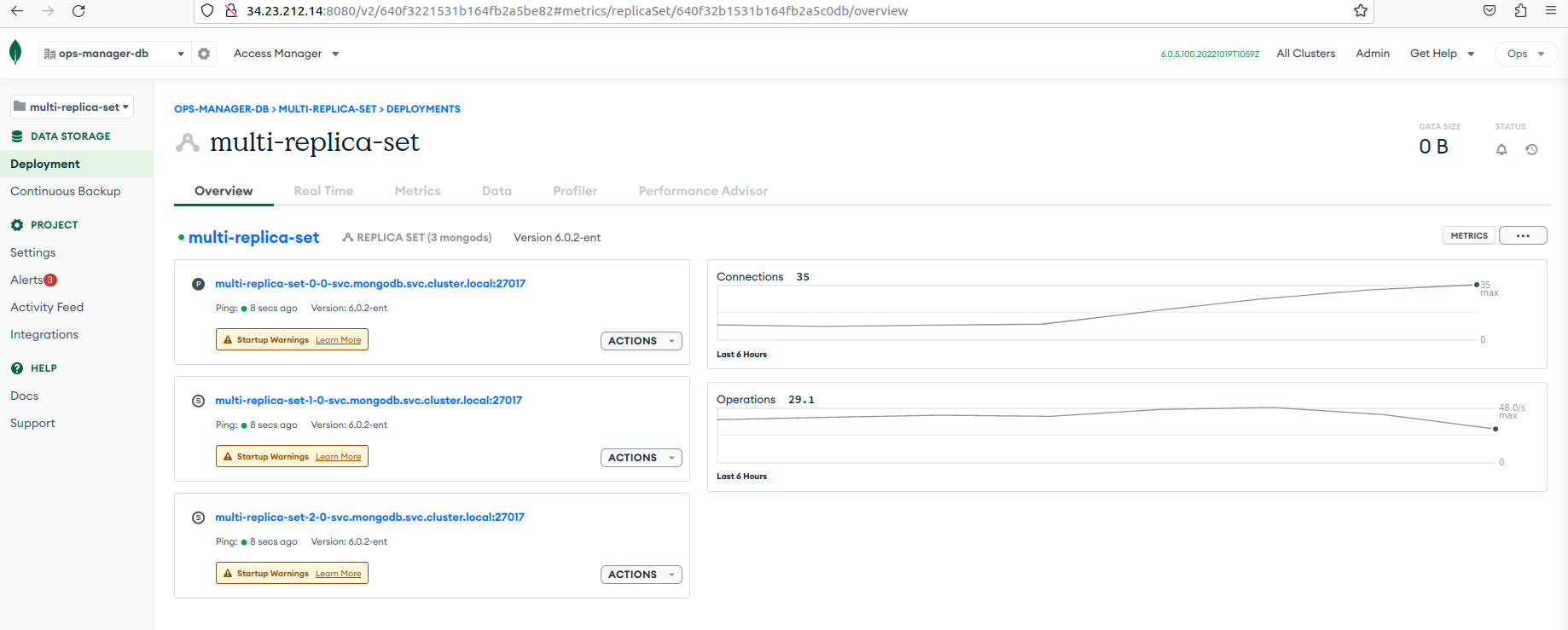Screen dimensions: 1568x630
Task: Bookmark this page with star icon
Action: pos(1361,11)
